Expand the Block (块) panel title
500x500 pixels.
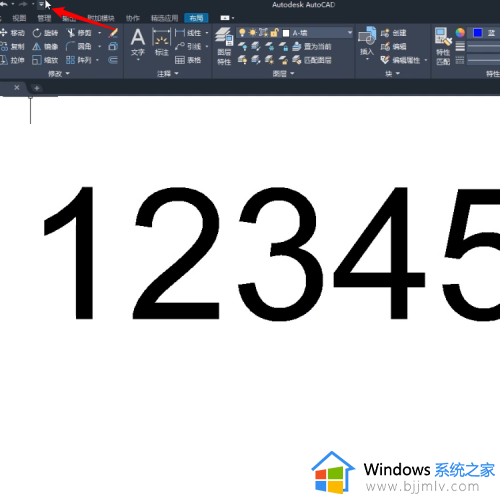click(392, 74)
